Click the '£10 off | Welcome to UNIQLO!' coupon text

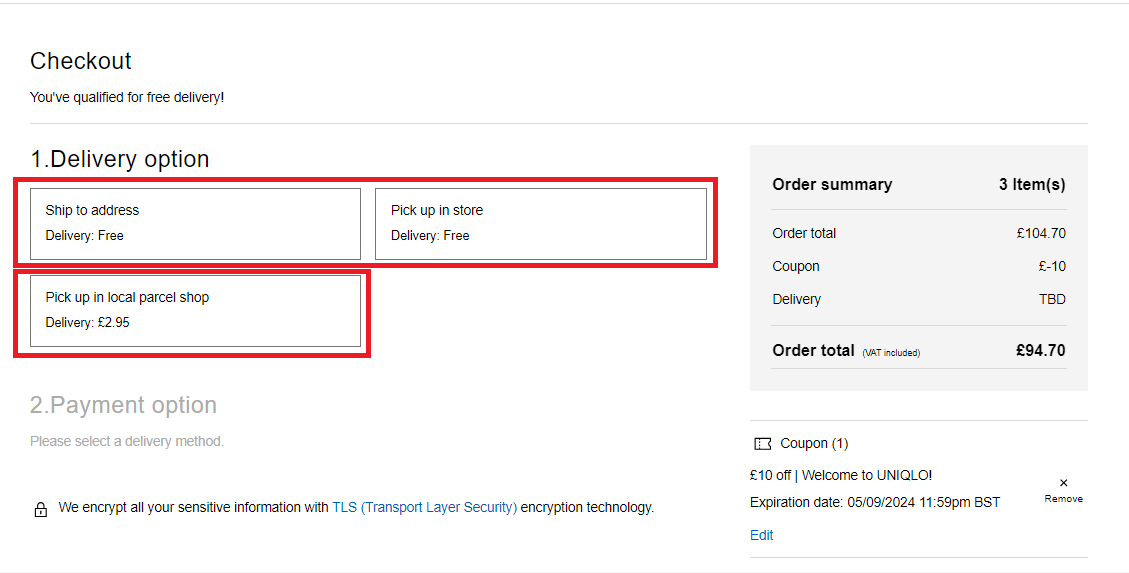tap(840, 475)
